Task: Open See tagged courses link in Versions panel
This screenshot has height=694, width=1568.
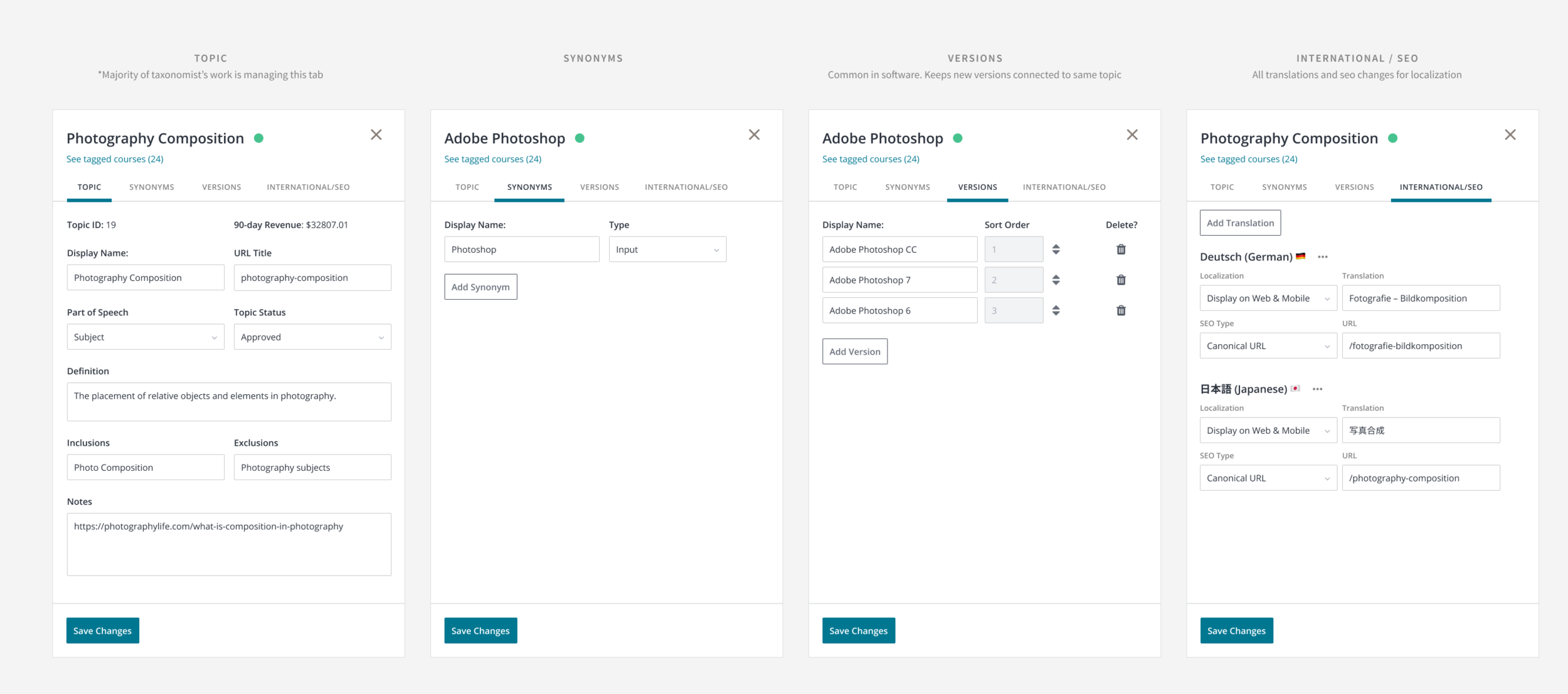Action: point(871,159)
